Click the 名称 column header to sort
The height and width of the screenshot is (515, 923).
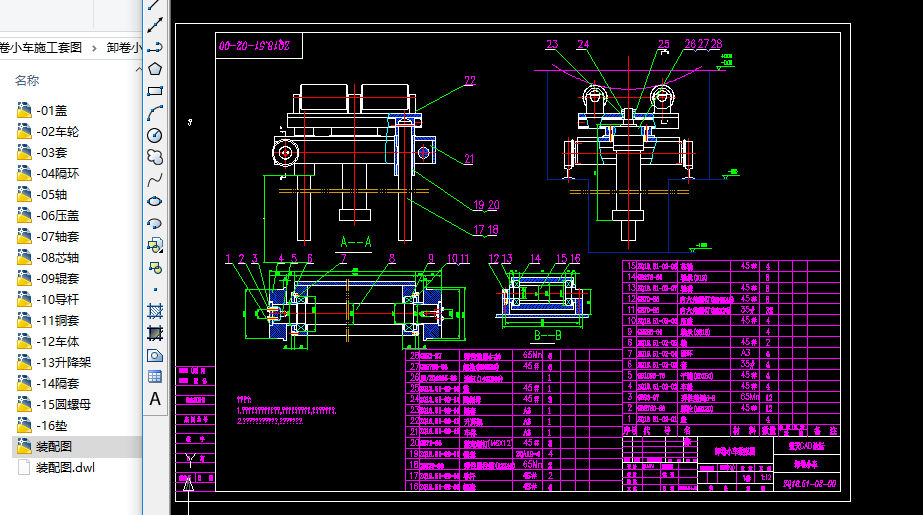27,80
